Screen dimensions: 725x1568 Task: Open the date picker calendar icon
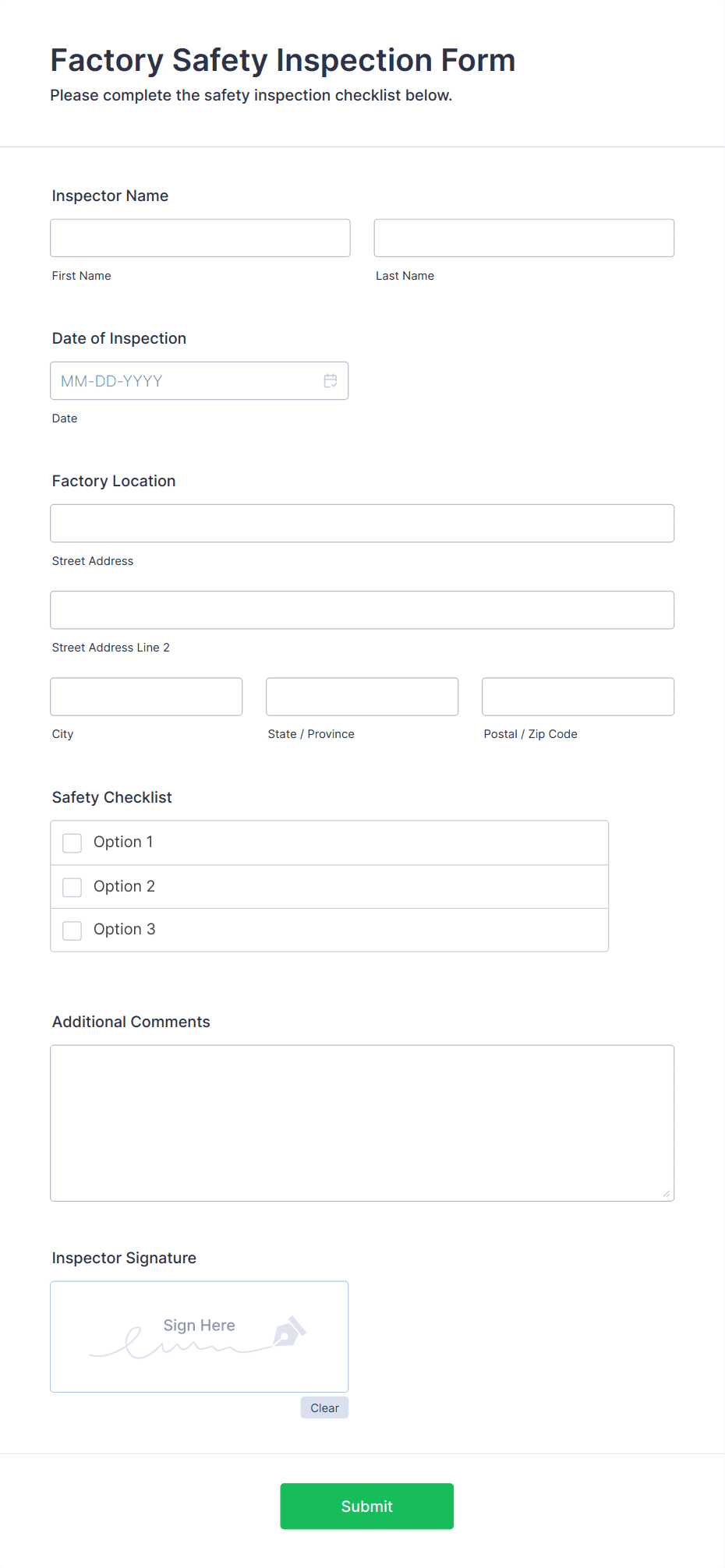330,381
